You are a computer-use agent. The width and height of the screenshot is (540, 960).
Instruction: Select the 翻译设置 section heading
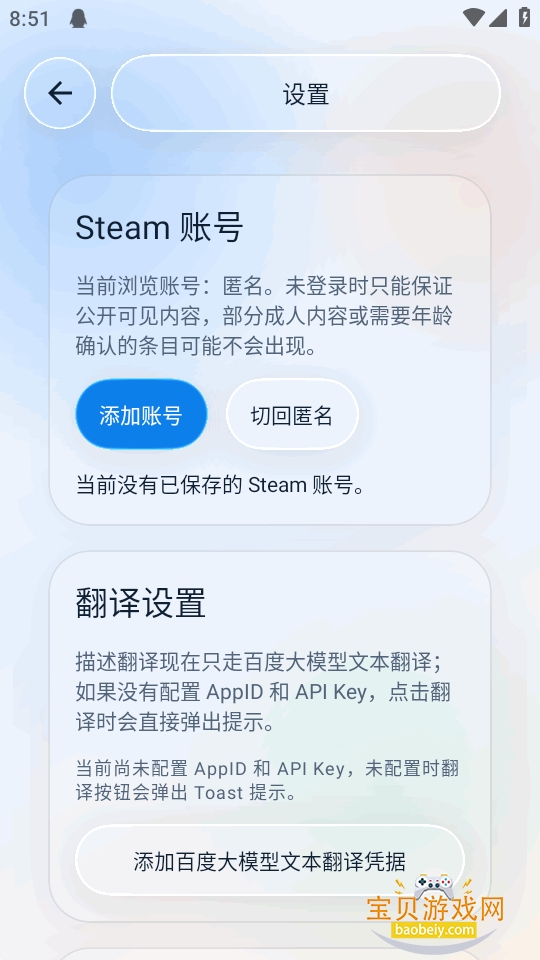coord(141,603)
